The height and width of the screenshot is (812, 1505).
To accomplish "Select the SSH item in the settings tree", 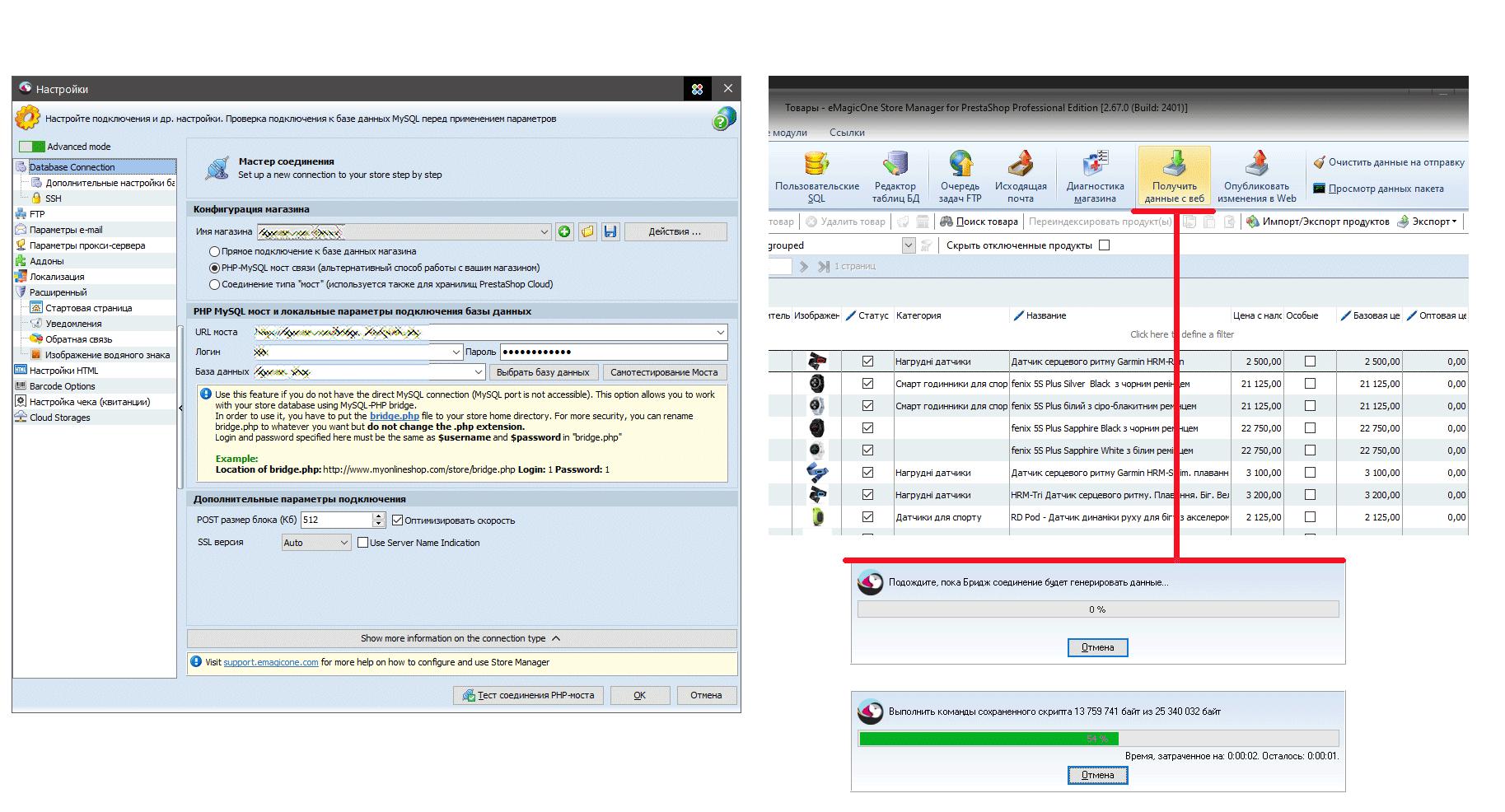I will [53, 198].
